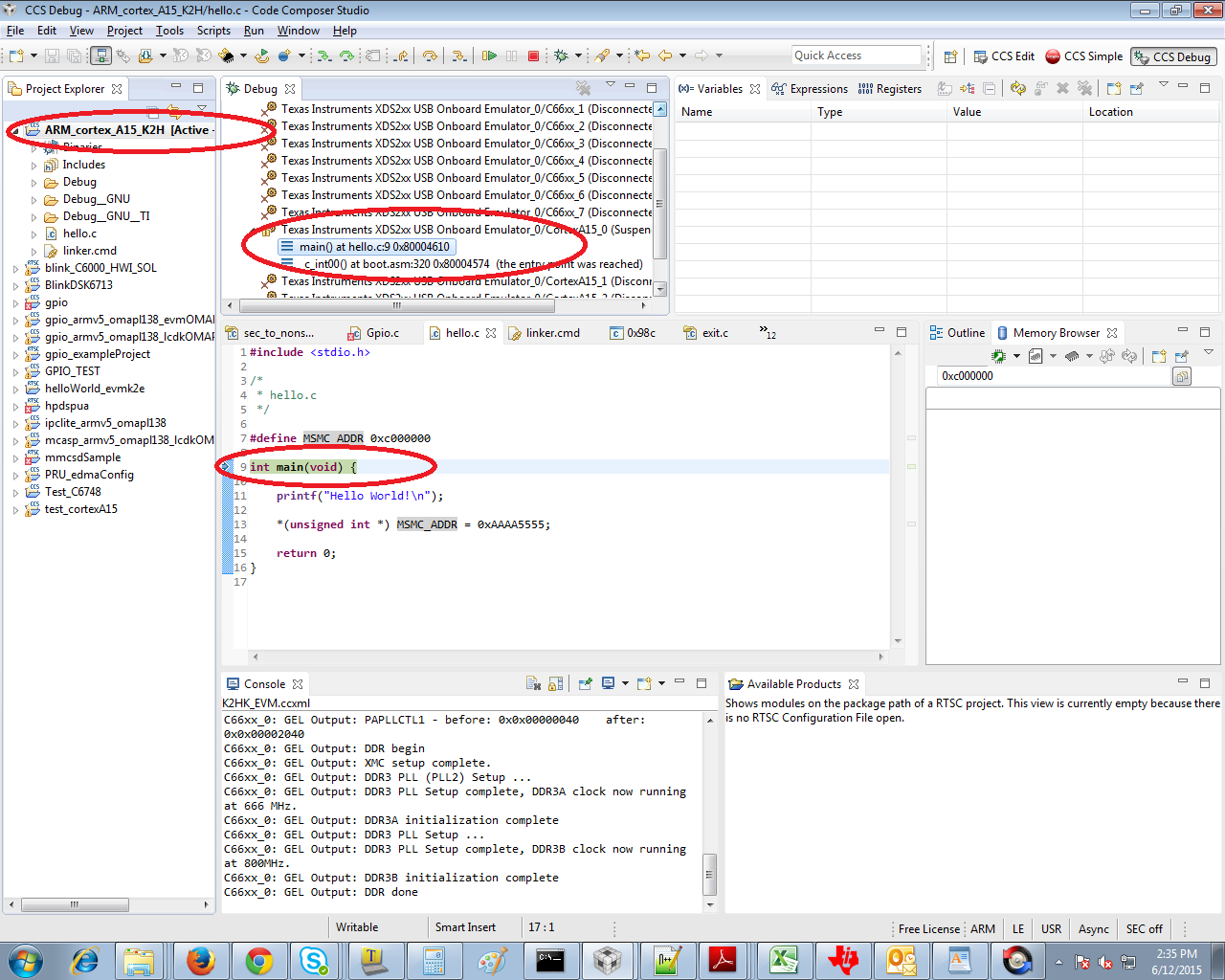Open the File menu
This screenshot has width=1225, height=980.
pyautogui.click(x=15, y=31)
